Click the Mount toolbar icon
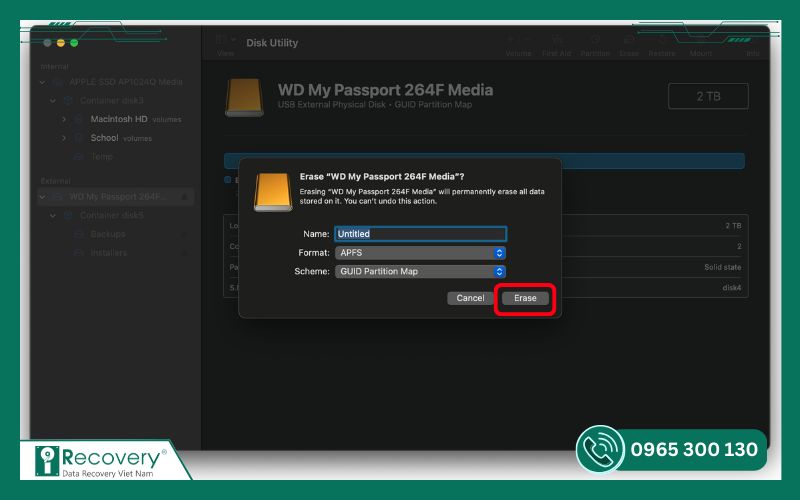The width and height of the screenshot is (800, 500). [x=701, y=40]
